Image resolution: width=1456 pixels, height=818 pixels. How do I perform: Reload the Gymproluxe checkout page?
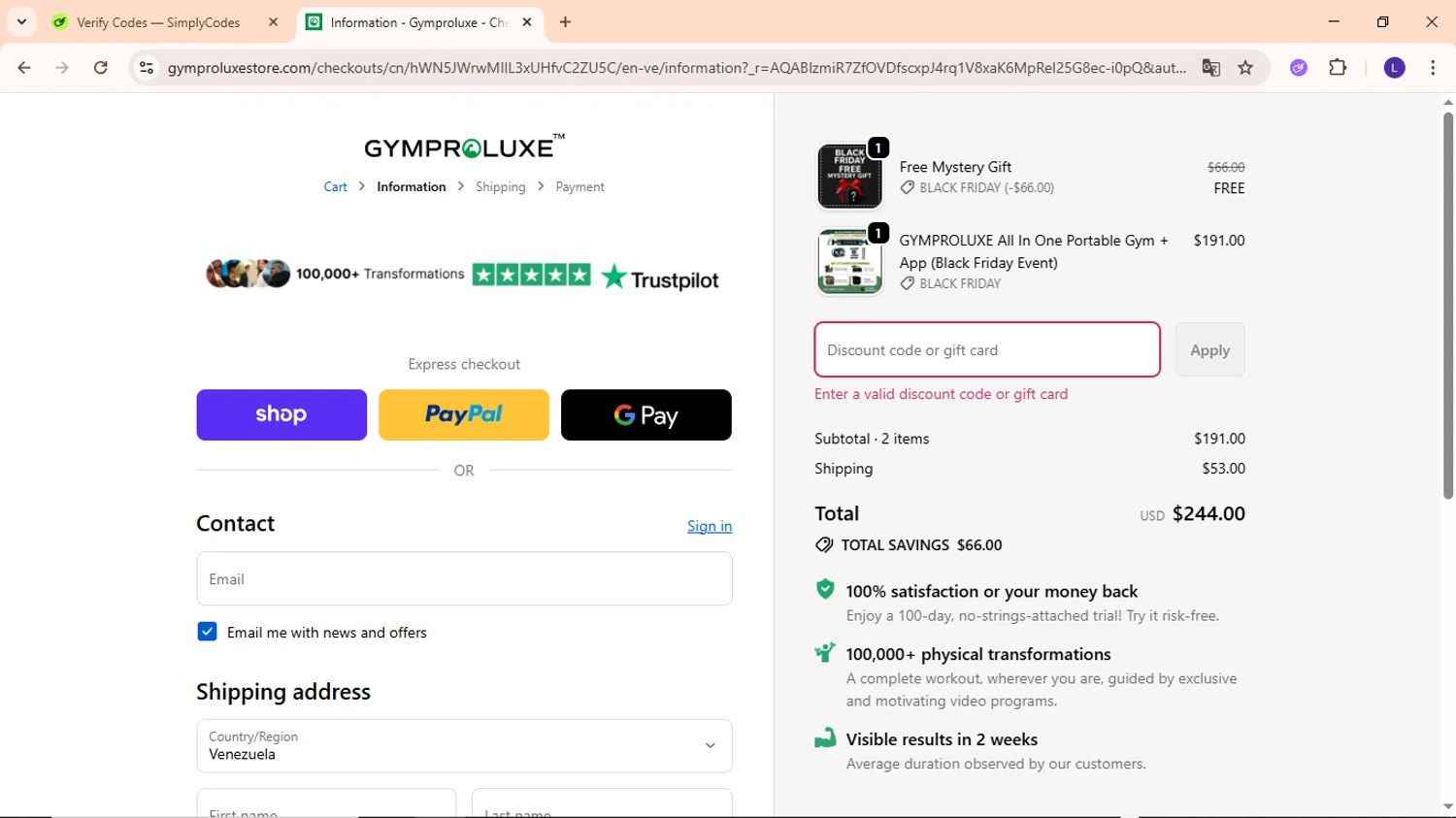click(x=101, y=68)
